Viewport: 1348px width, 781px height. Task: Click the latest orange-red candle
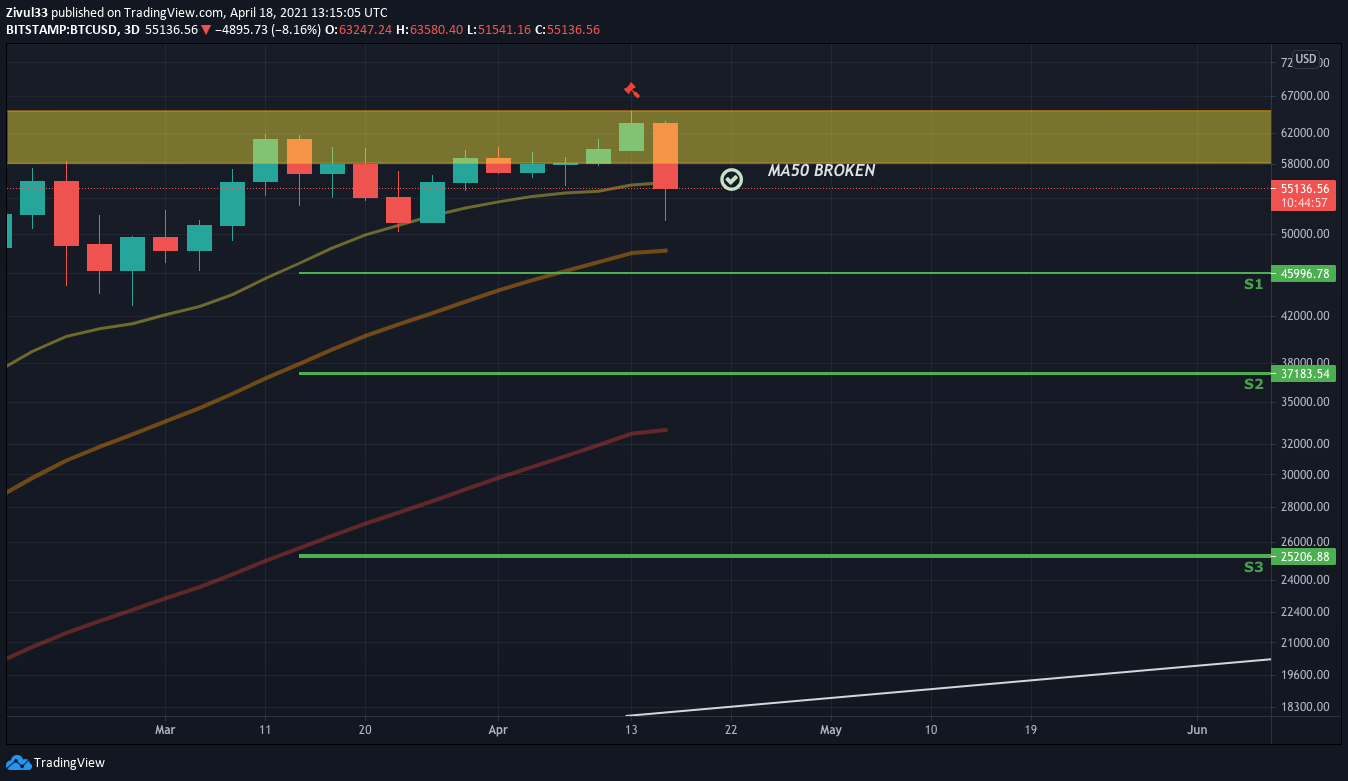[x=665, y=156]
